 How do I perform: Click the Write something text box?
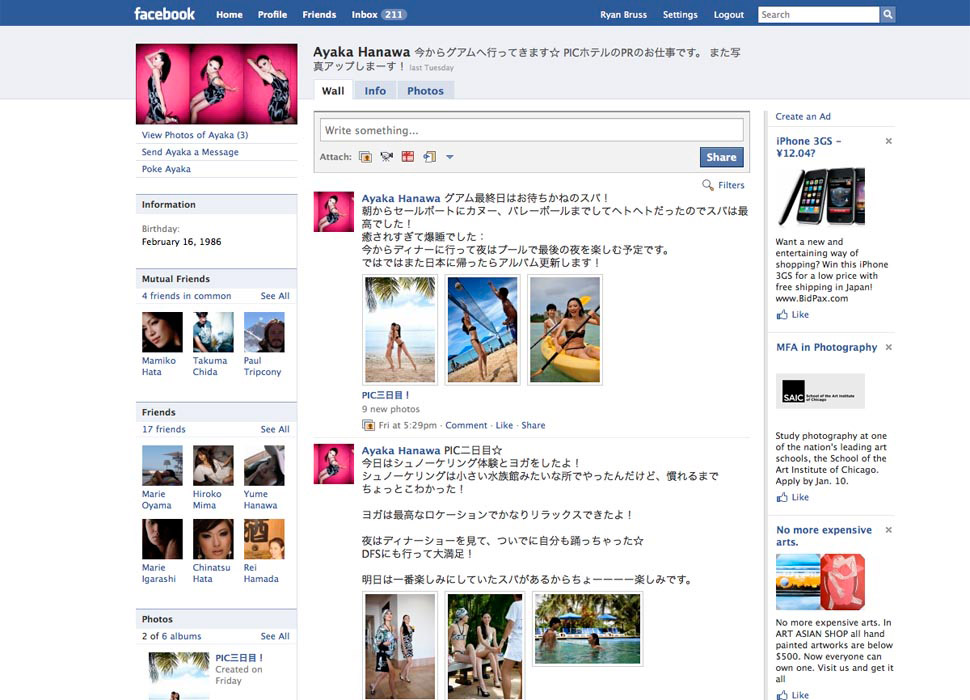[531, 130]
